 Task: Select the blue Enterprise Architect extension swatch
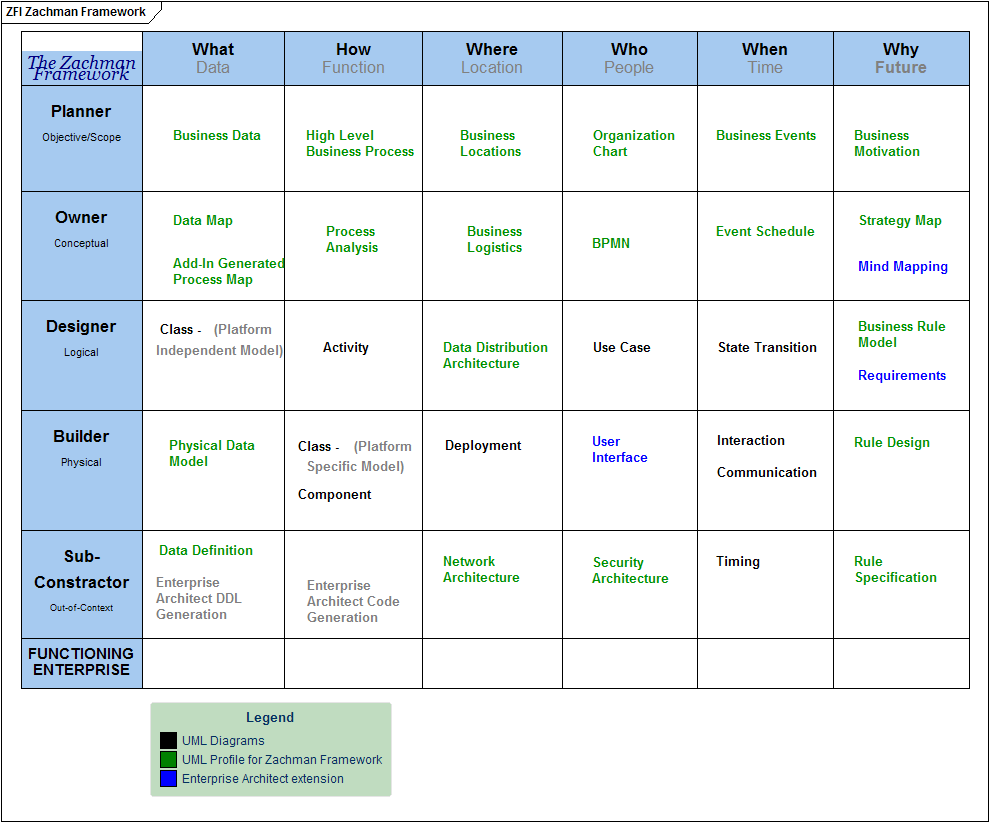(x=168, y=779)
